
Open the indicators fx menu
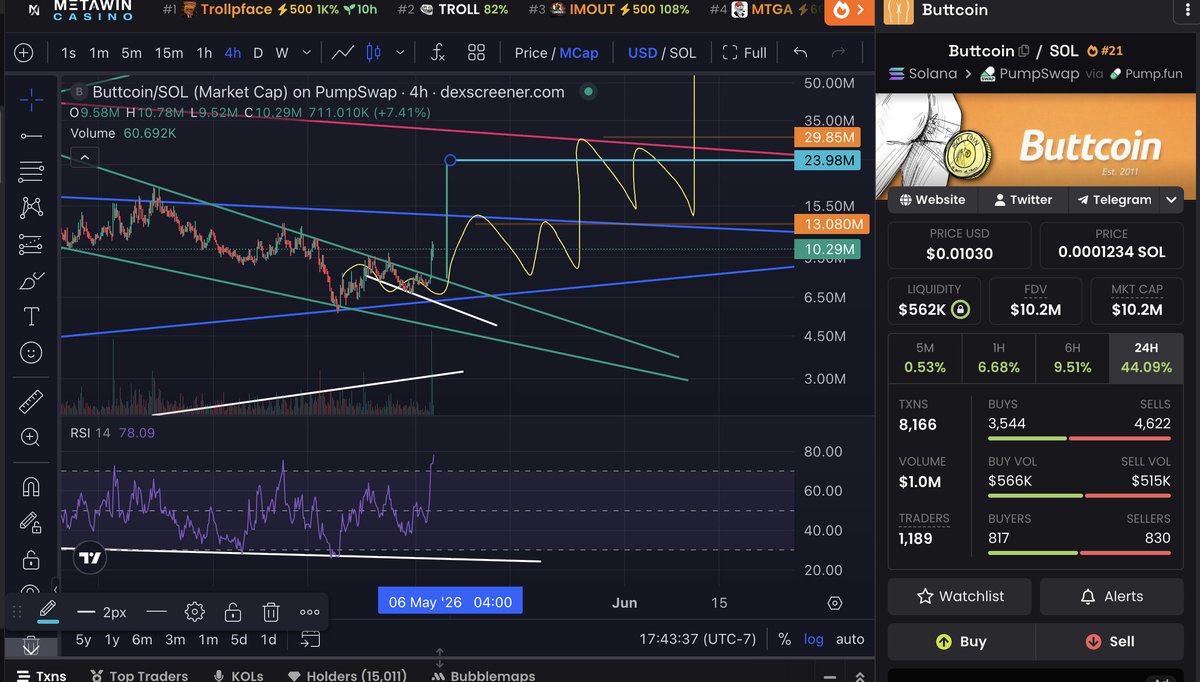point(438,53)
